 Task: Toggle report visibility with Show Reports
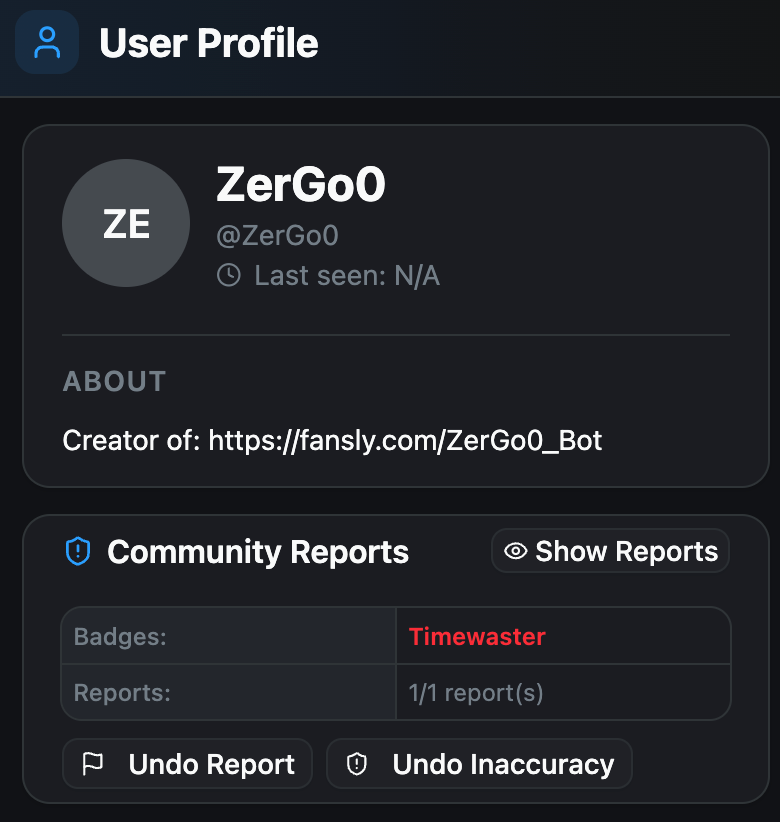(x=609, y=550)
